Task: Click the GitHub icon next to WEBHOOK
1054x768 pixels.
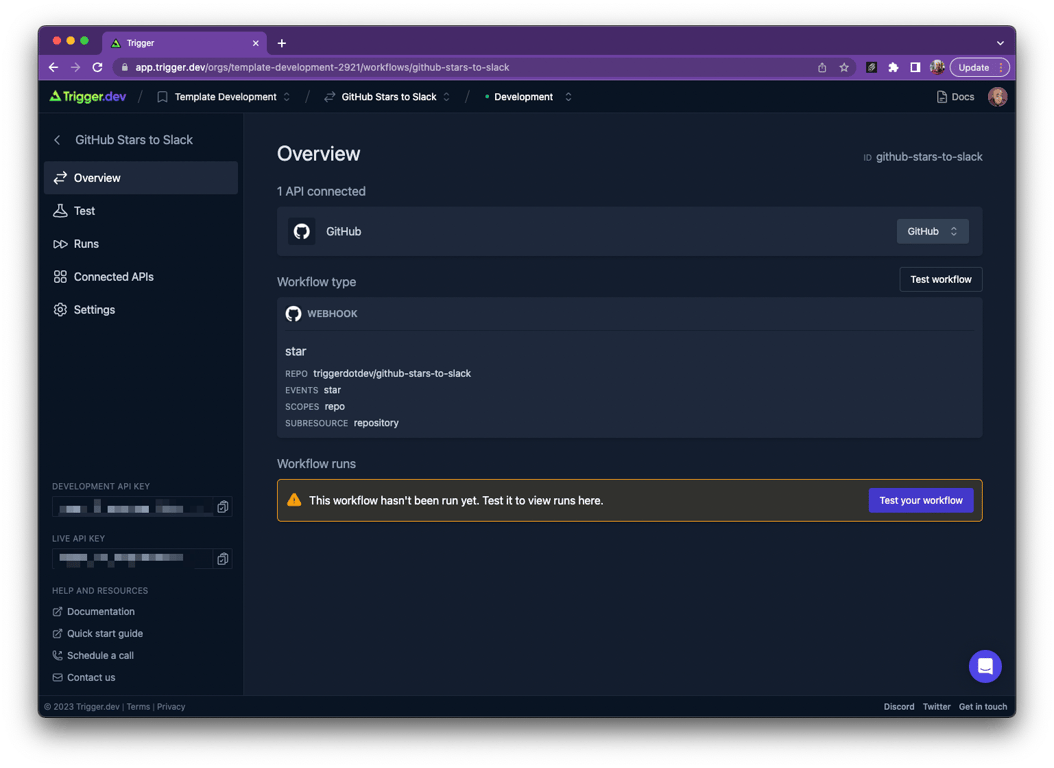Action: pos(293,314)
